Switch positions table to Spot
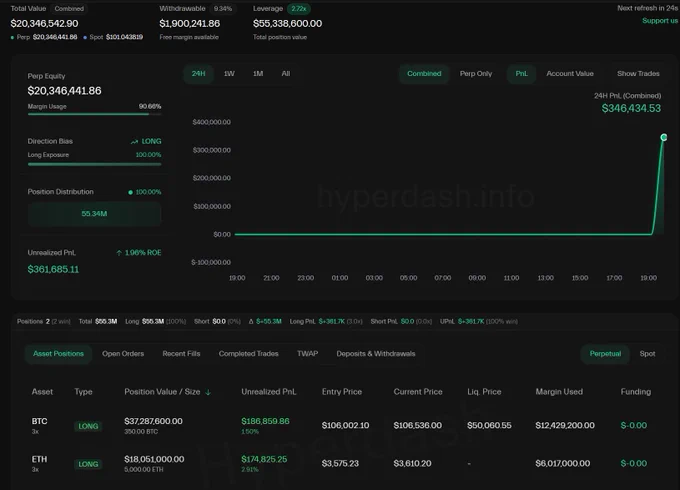 point(647,354)
